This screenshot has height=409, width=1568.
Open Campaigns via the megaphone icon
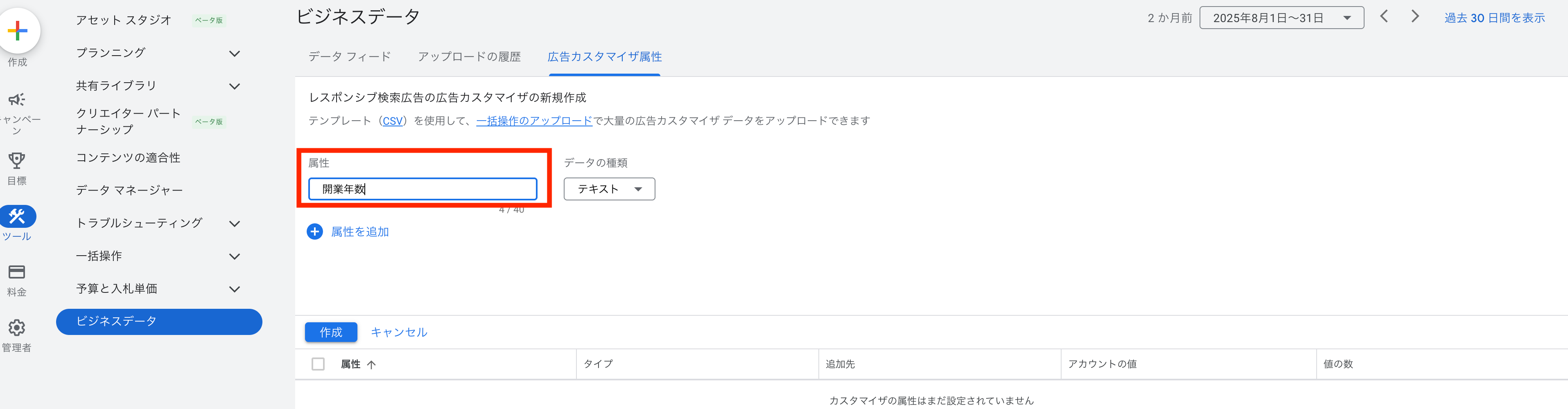pyautogui.click(x=16, y=99)
